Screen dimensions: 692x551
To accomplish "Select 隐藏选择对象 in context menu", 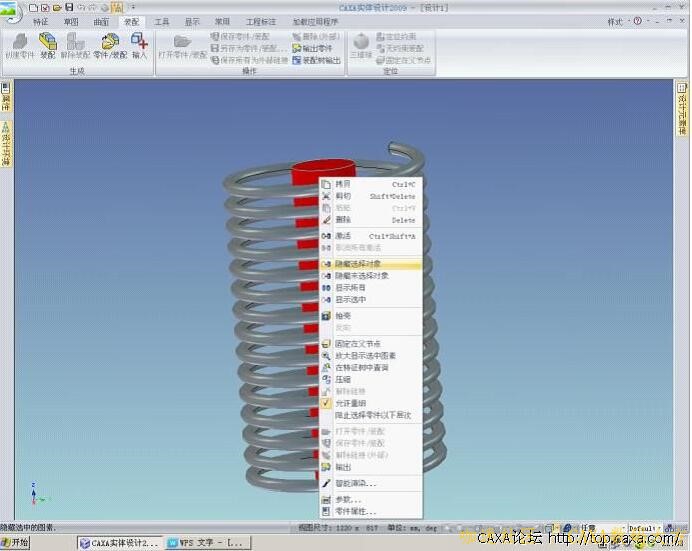I will [357, 263].
